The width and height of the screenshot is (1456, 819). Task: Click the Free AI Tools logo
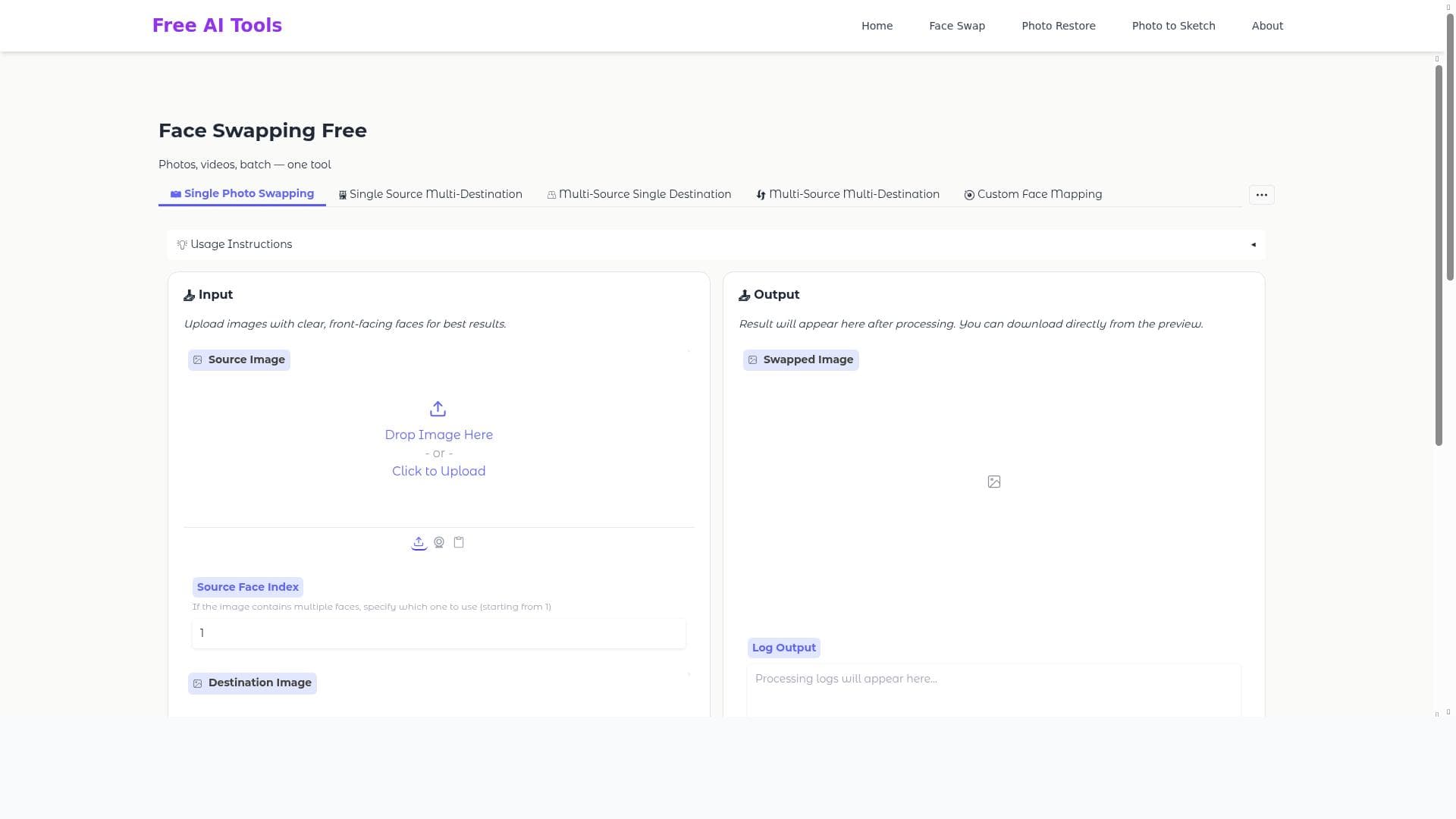217,25
